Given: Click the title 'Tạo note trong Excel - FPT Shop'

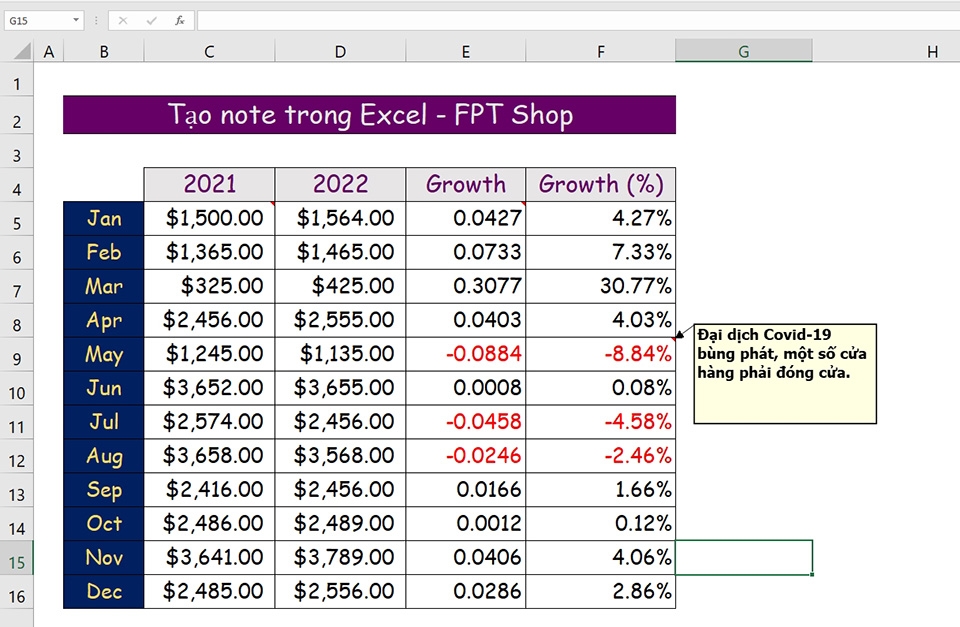Looking at the screenshot, I should 370,115.
